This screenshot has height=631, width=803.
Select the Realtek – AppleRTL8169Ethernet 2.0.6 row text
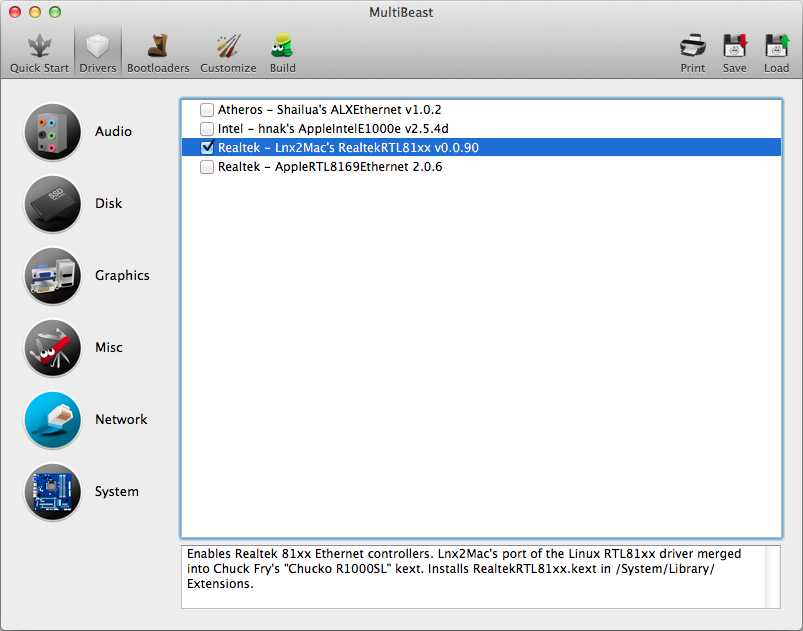(x=330, y=167)
